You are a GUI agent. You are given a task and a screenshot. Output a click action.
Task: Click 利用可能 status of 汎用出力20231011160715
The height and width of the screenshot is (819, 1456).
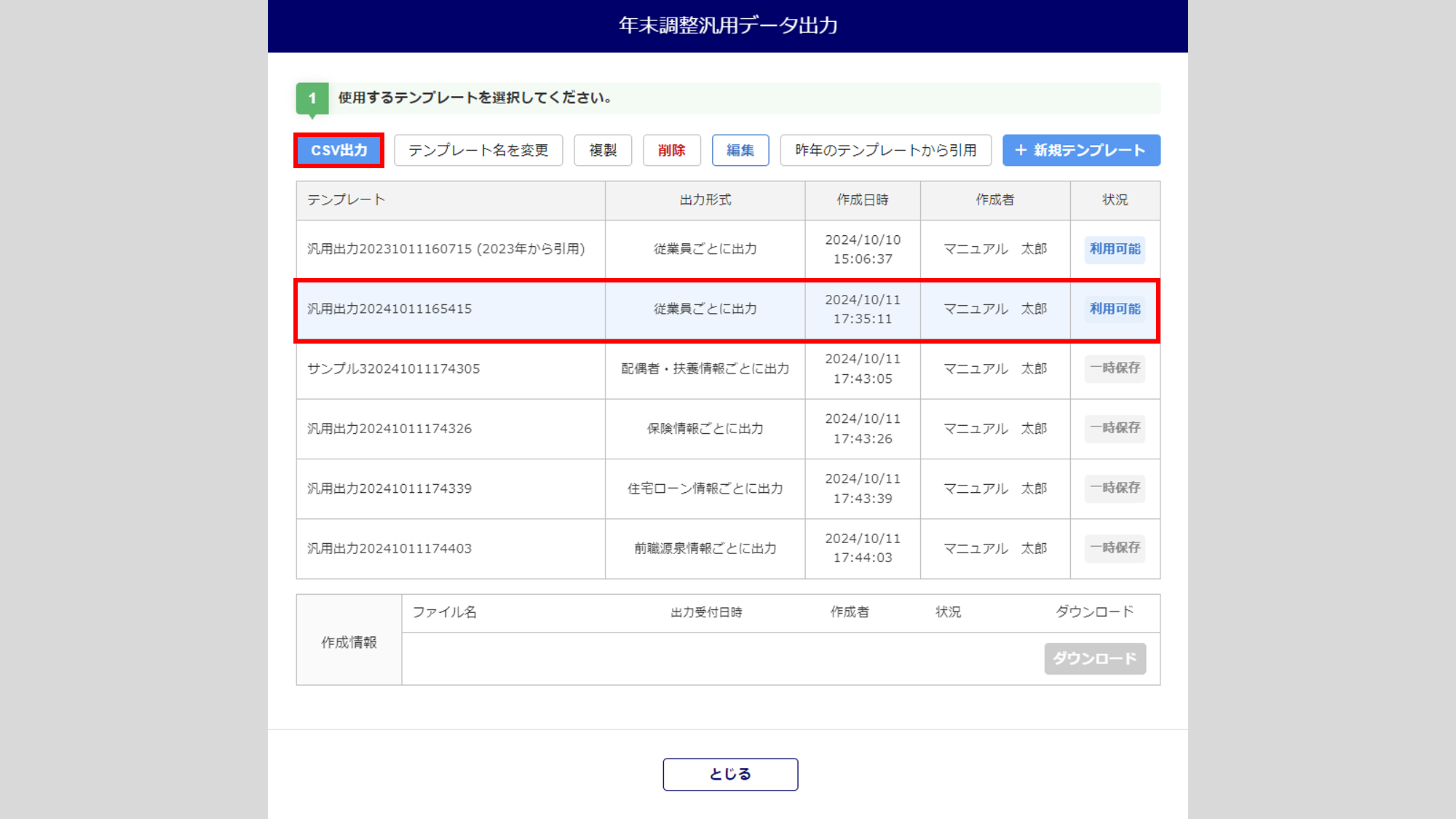(x=1115, y=249)
